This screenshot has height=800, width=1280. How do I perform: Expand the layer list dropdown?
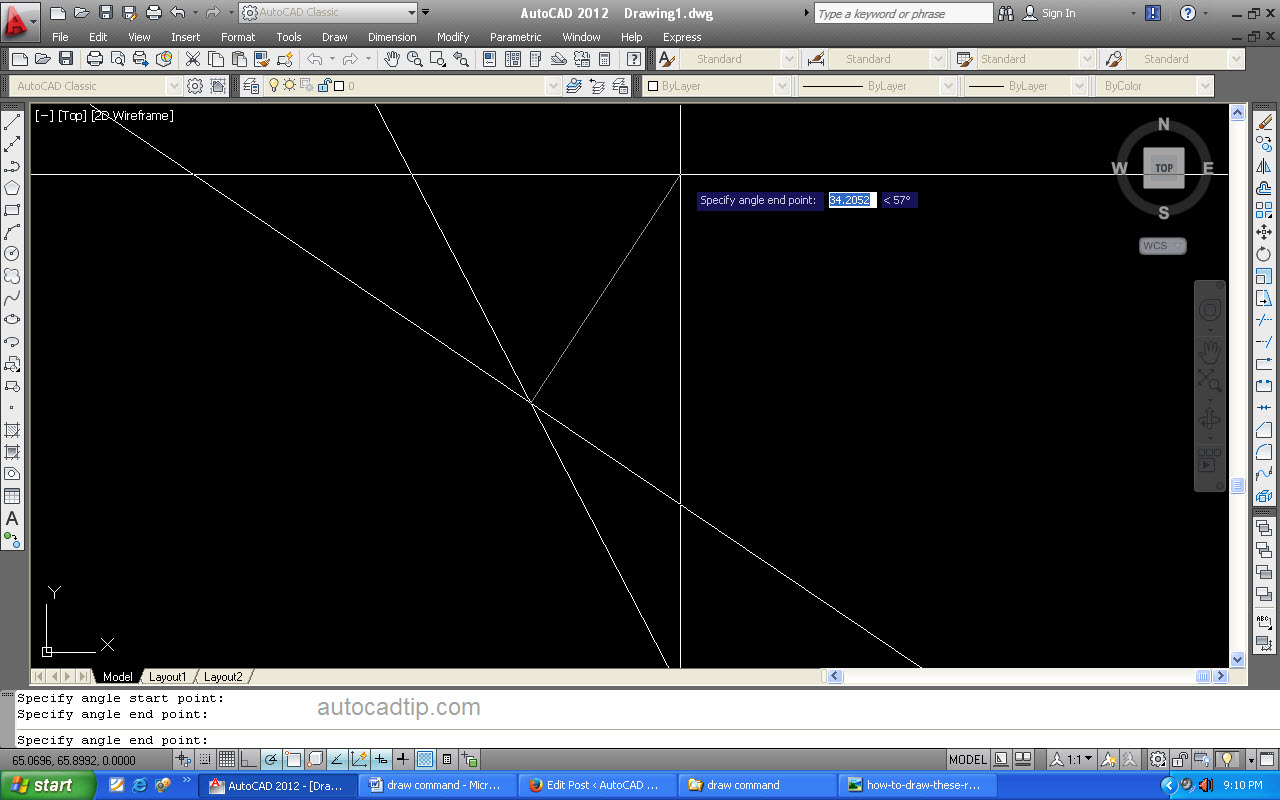(553, 86)
